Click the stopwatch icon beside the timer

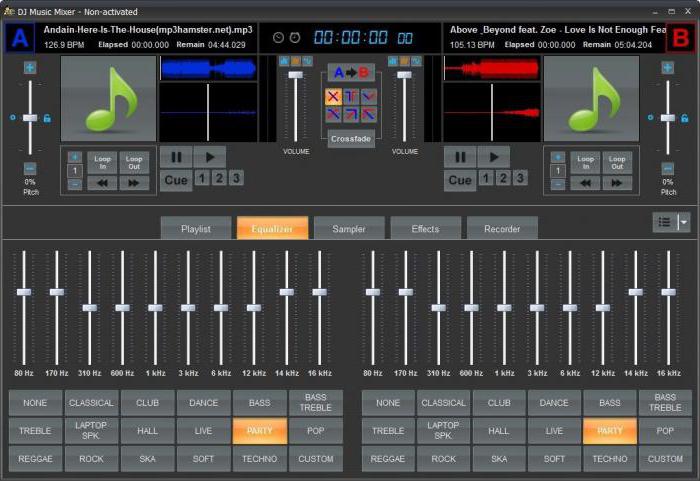[279, 37]
